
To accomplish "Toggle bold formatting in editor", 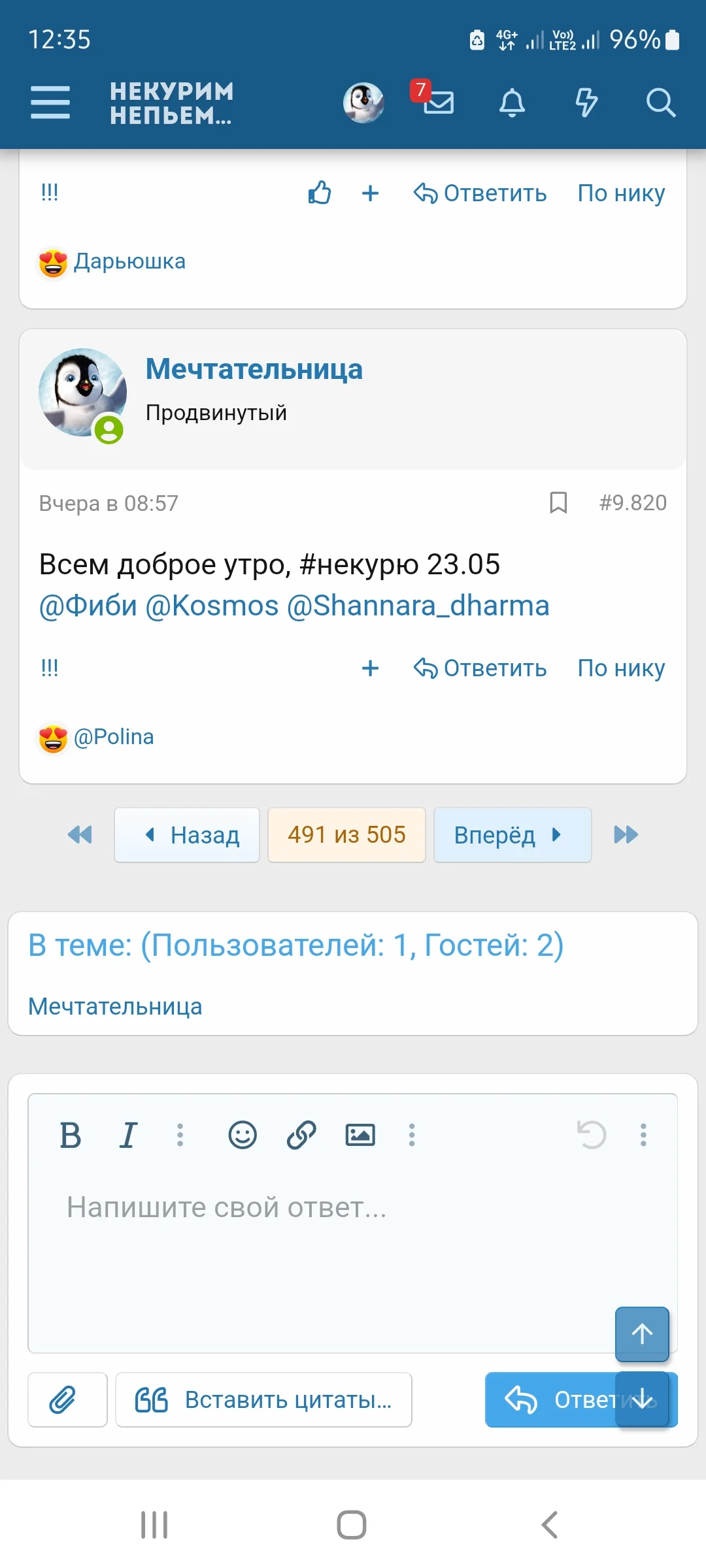I will pyautogui.click(x=71, y=1135).
